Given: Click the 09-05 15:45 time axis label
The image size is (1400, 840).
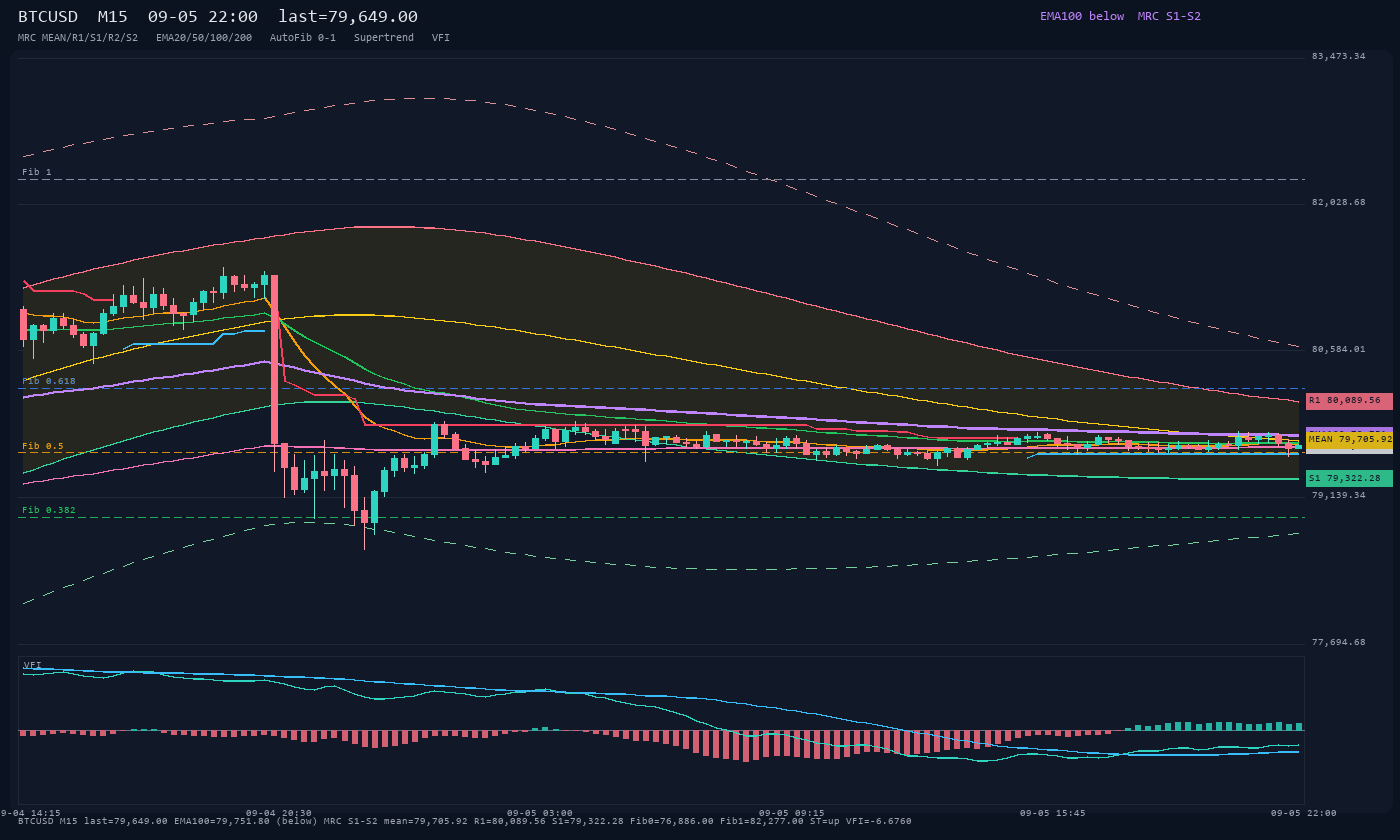Looking at the screenshot, I should [1053, 813].
